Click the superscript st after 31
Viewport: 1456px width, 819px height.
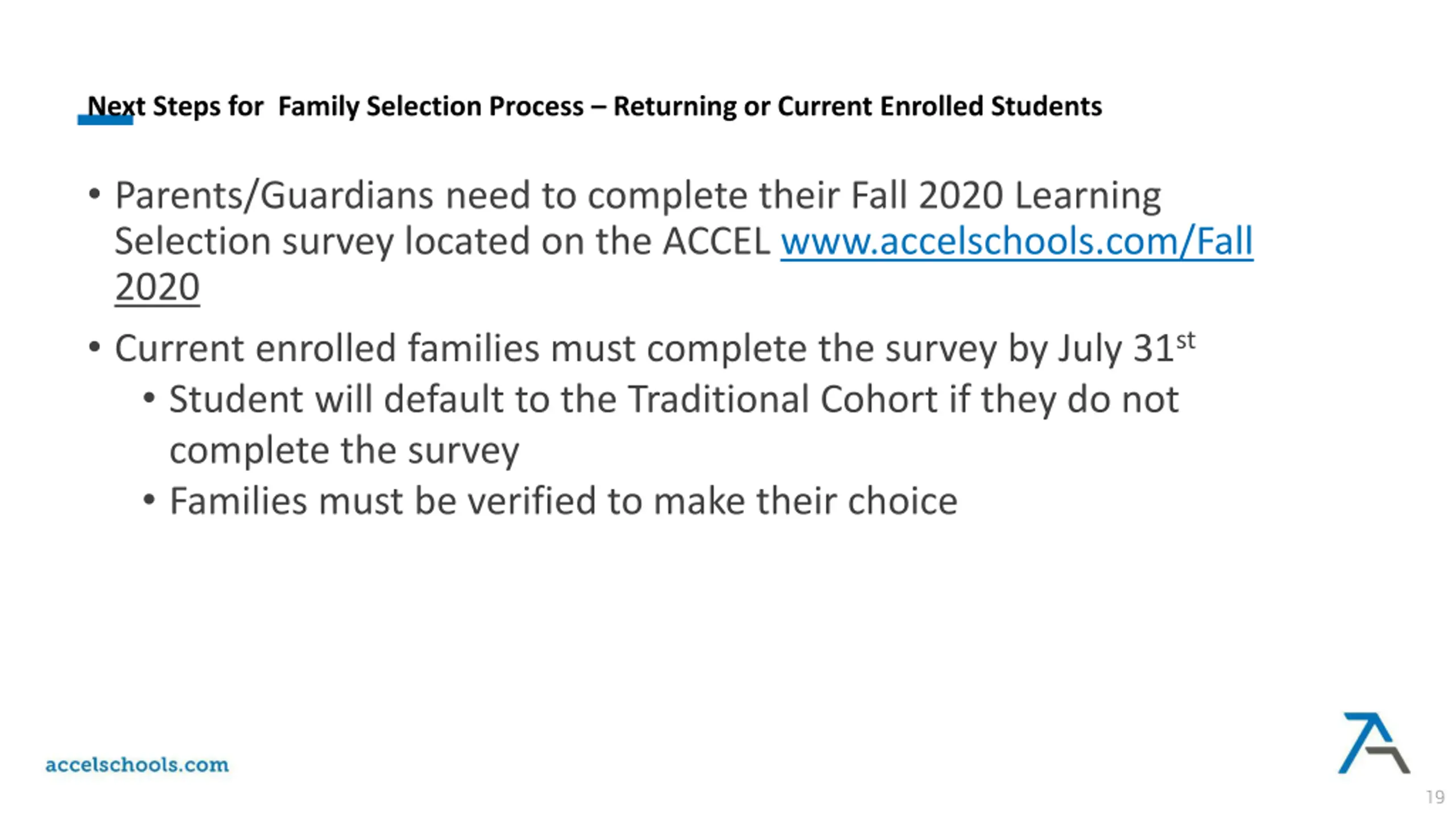pyautogui.click(x=1186, y=341)
